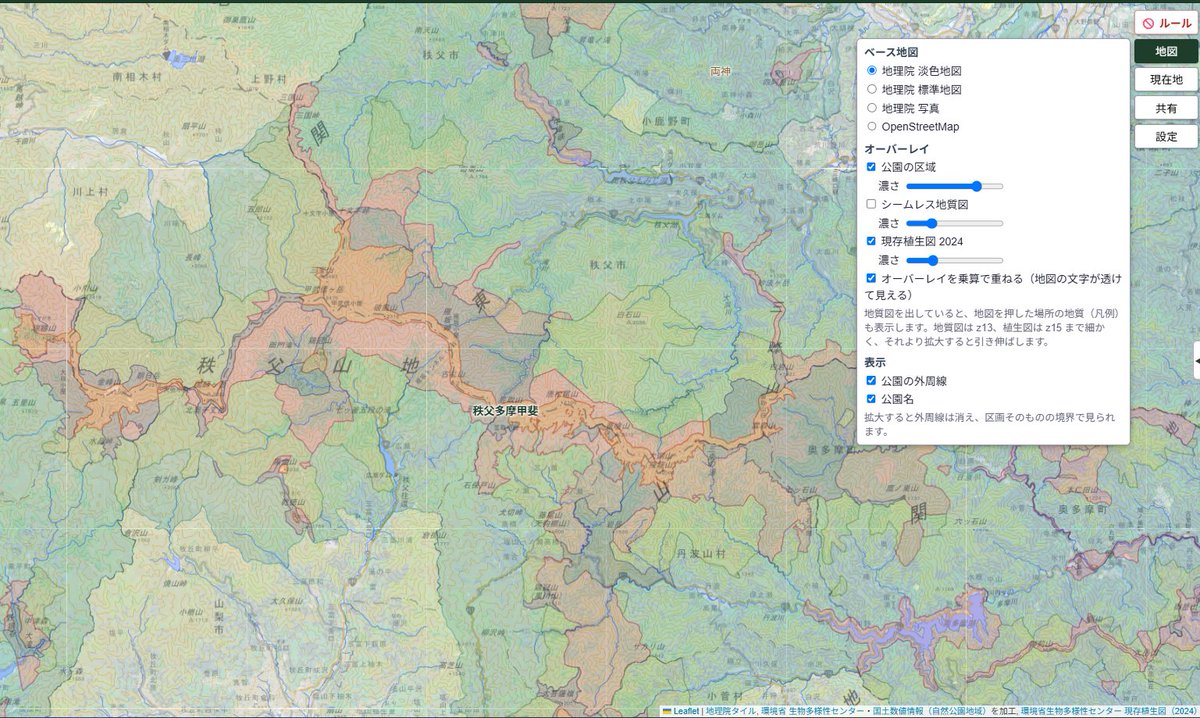Choose 地理院 標準地図 base map

(872, 89)
